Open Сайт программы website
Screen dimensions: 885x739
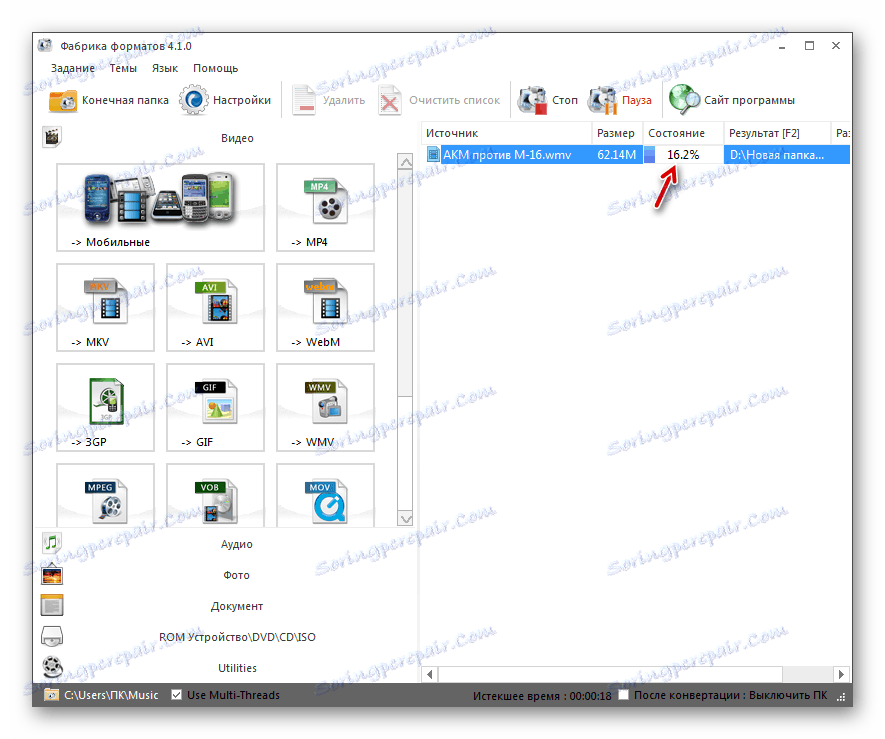pyautogui.click(x=731, y=100)
